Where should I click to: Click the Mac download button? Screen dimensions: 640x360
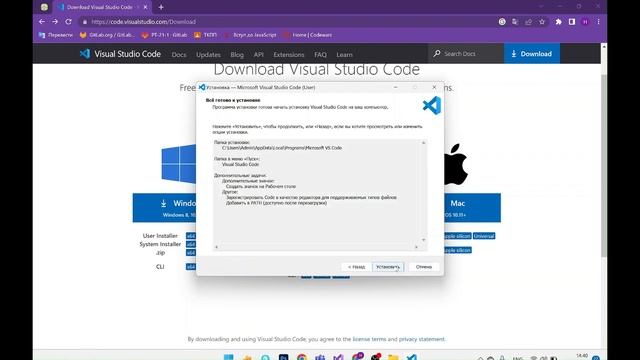point(472,208)
